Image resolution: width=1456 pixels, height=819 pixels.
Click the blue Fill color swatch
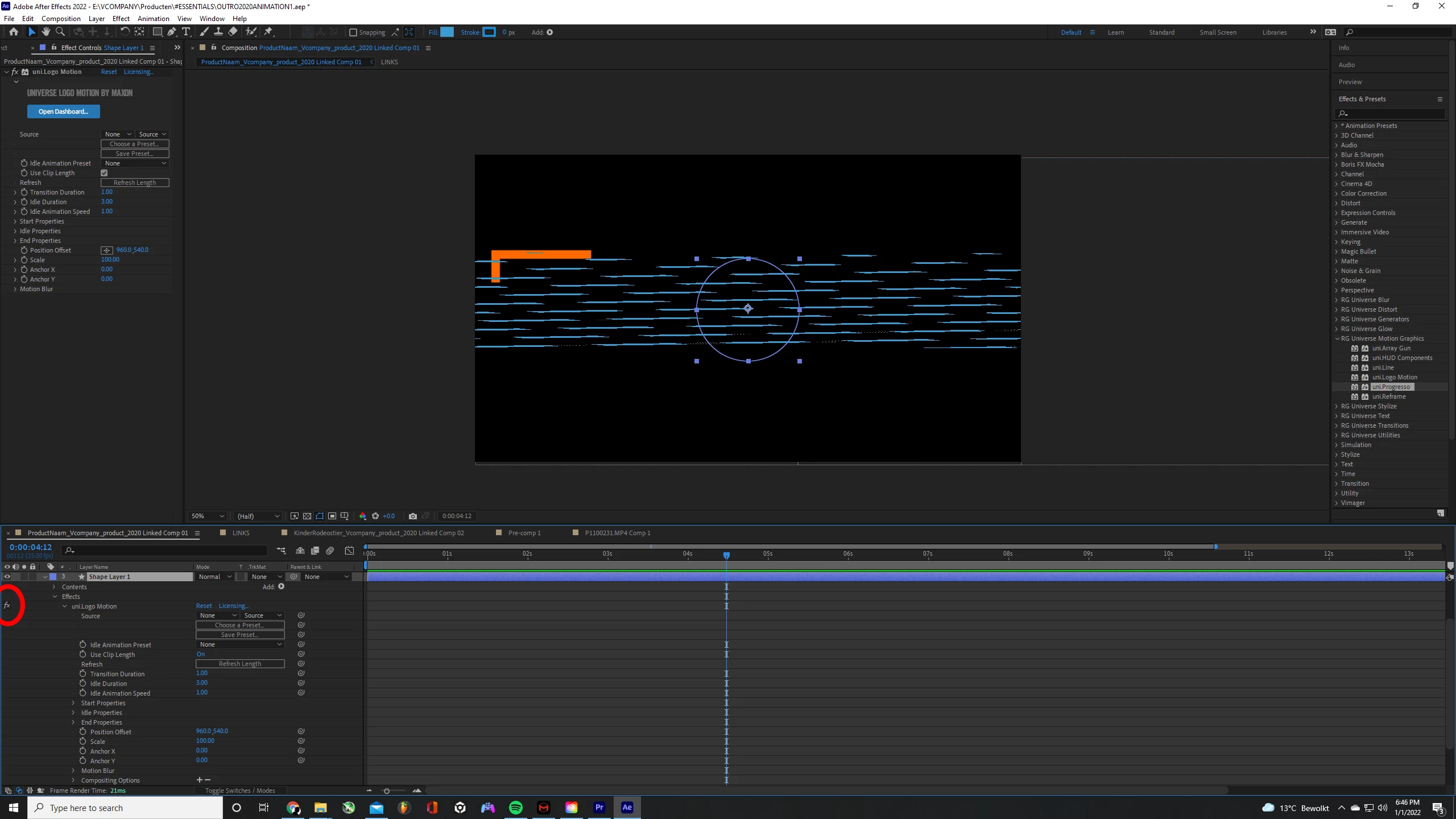click(x=448, y=32)
